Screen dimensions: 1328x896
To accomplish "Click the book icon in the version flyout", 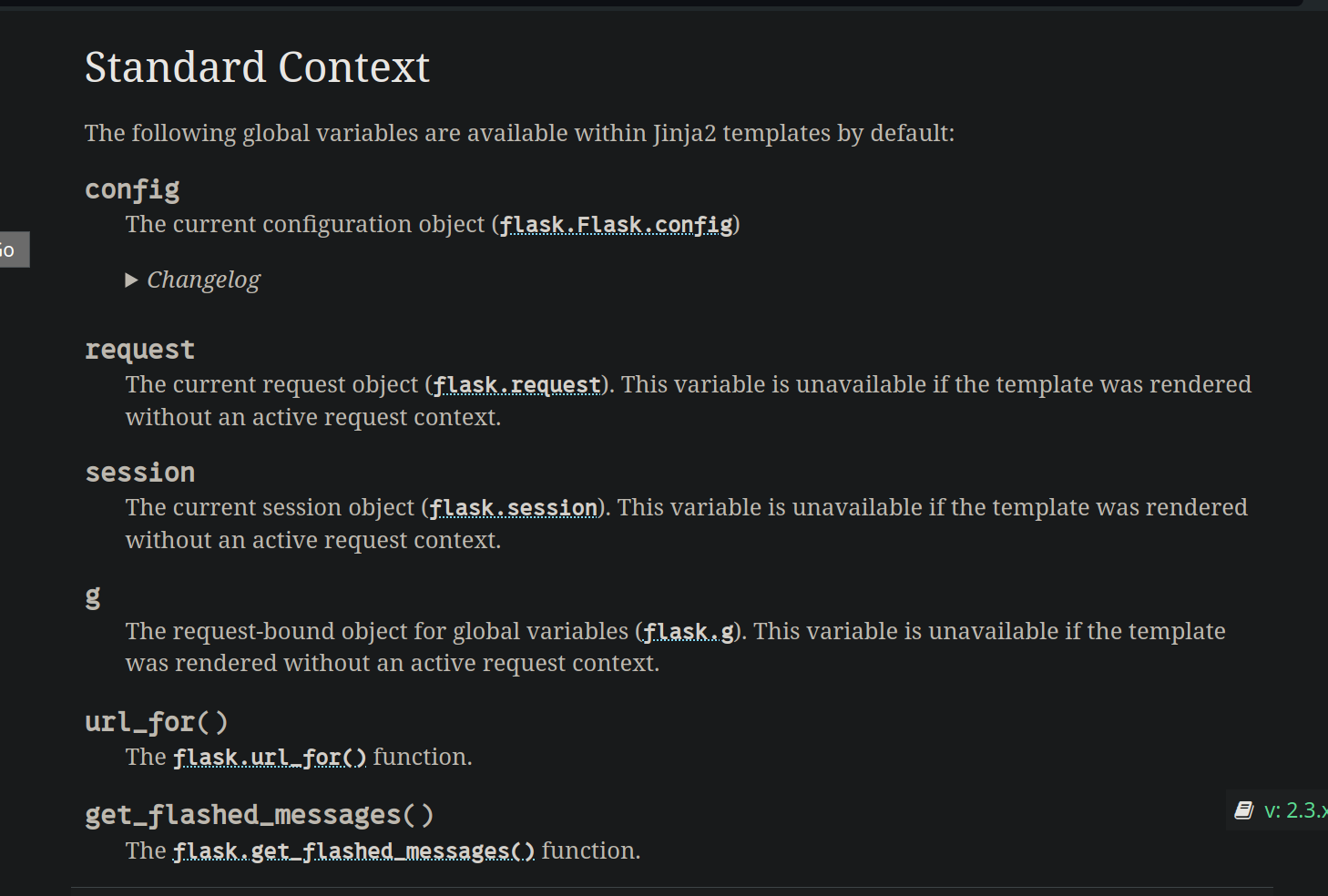I will click(x=1242, y=809).
